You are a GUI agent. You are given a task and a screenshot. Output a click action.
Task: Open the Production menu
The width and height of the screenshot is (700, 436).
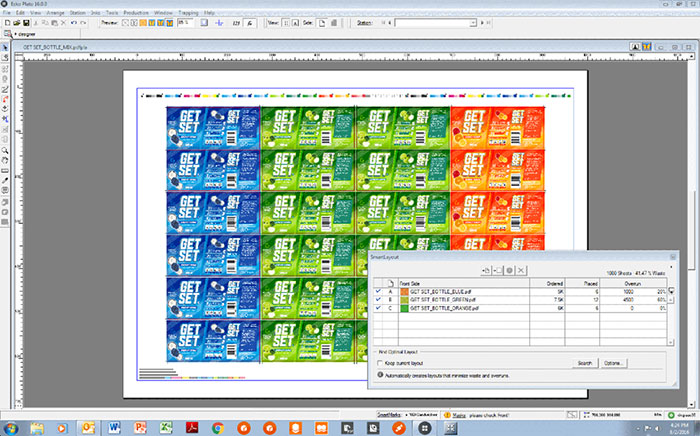pos(136,13)
